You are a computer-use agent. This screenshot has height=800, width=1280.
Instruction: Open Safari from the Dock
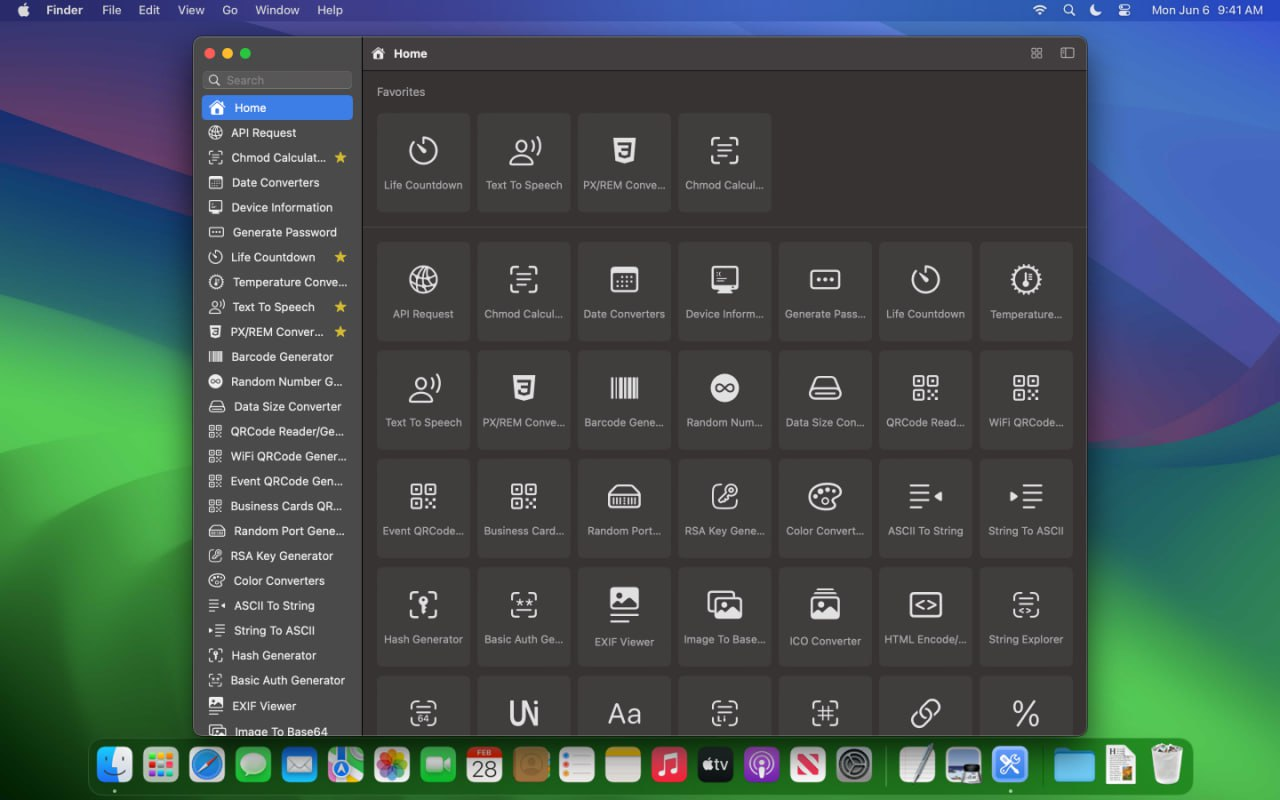click(207, 766)
